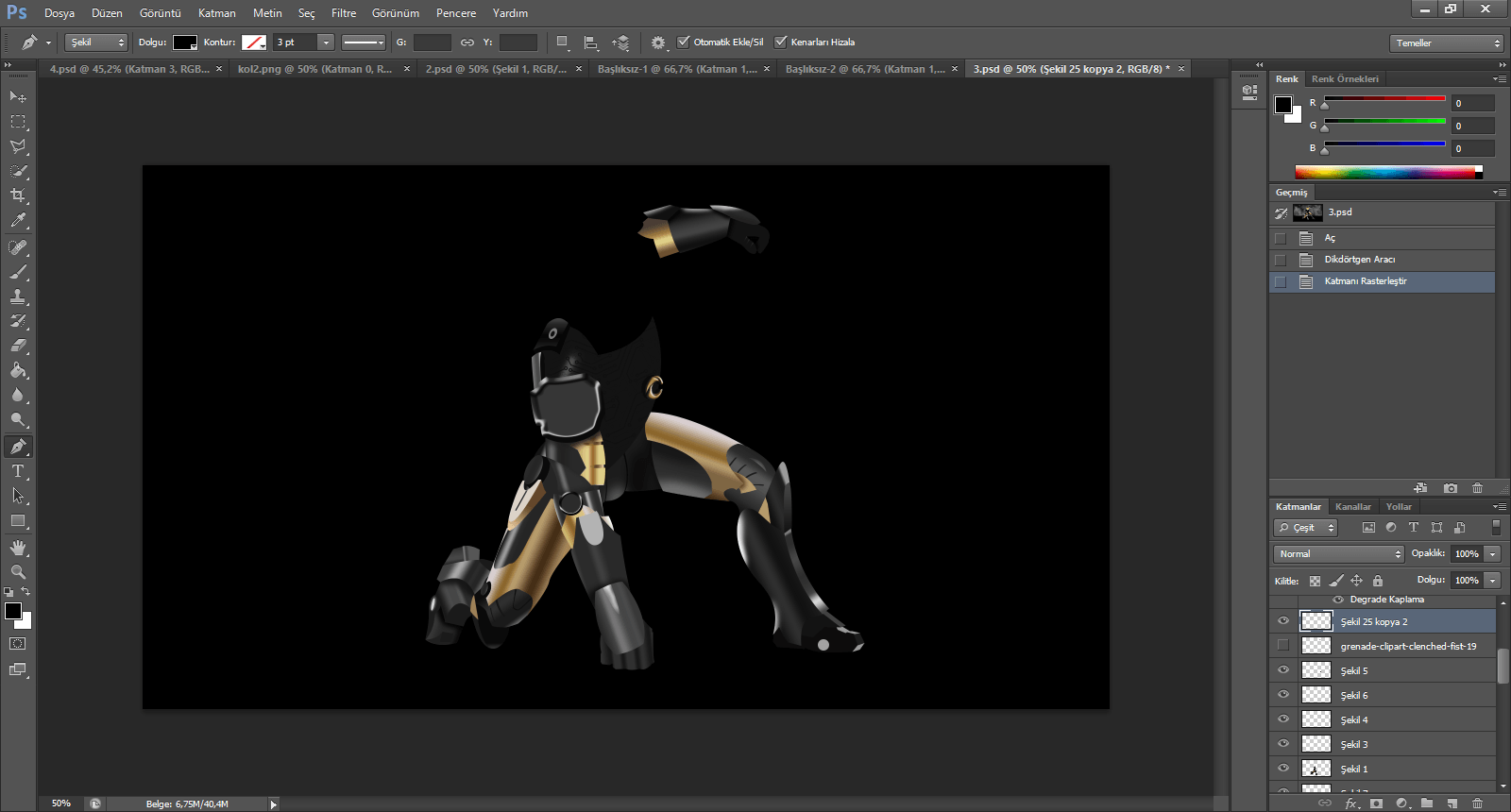Change the screen mode
This screenshot has width=1511, height=812.
point(18,669)
